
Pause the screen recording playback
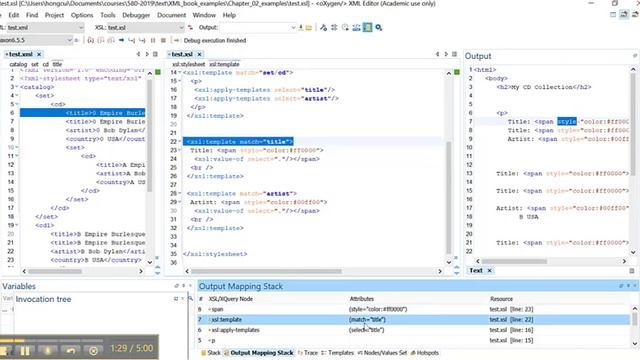tap(25, 351)
